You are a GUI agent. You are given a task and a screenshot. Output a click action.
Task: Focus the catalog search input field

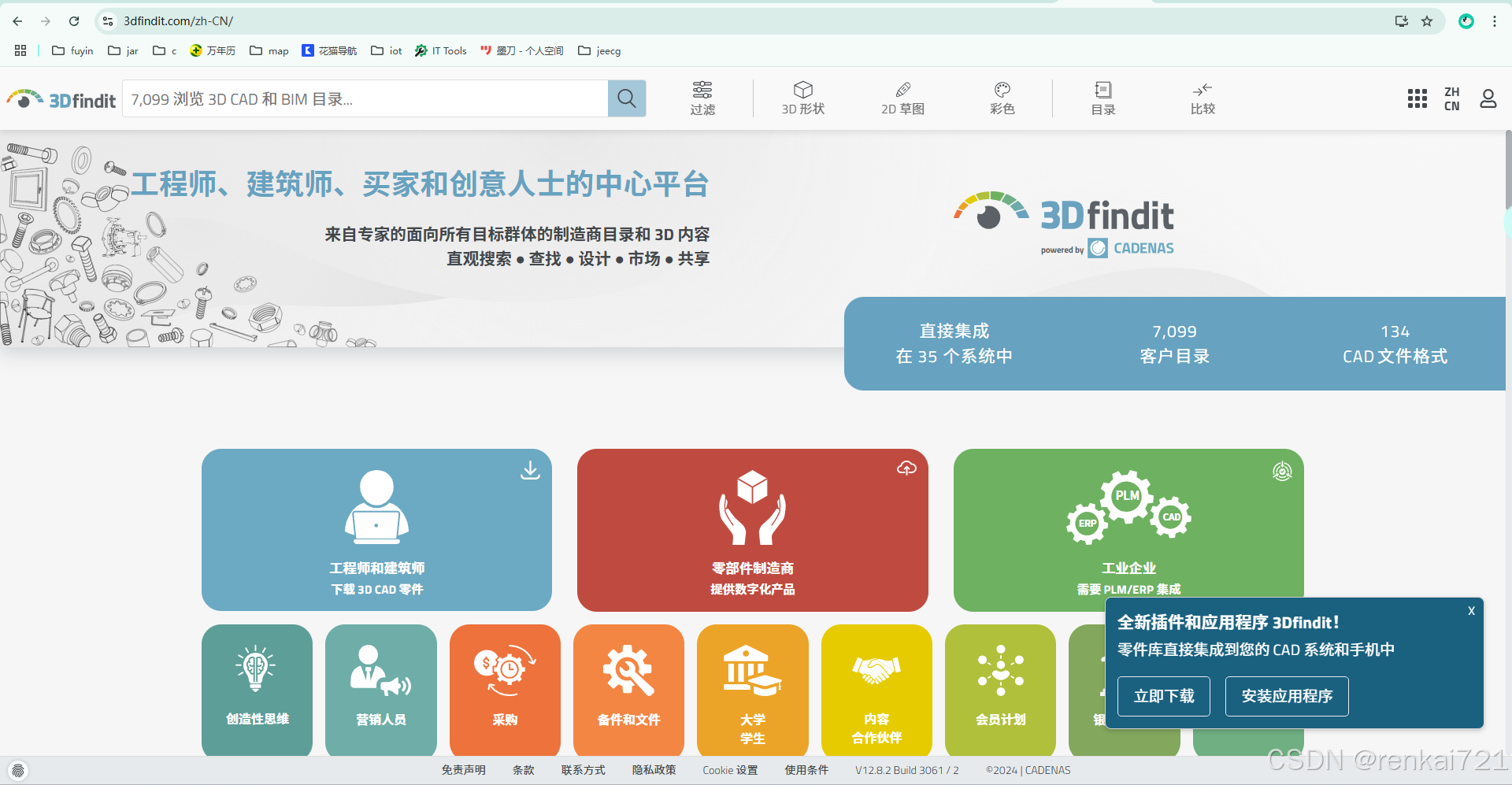pyautogui.click(x=365, y=98)
